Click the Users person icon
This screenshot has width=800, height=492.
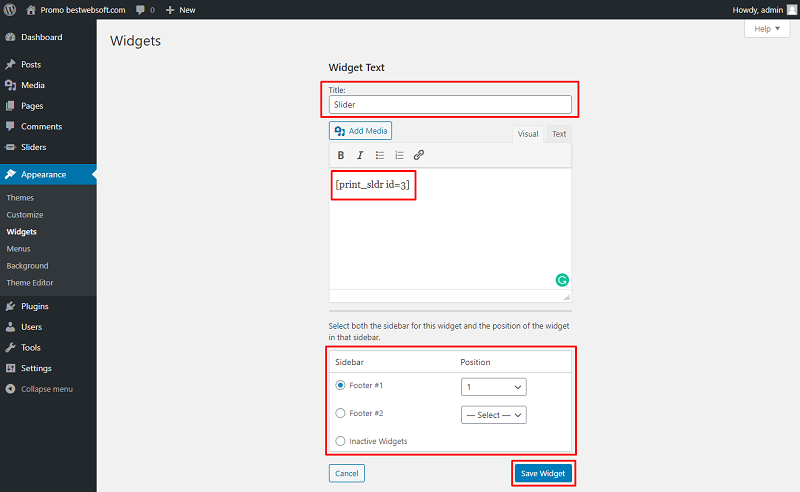point(10,327)
